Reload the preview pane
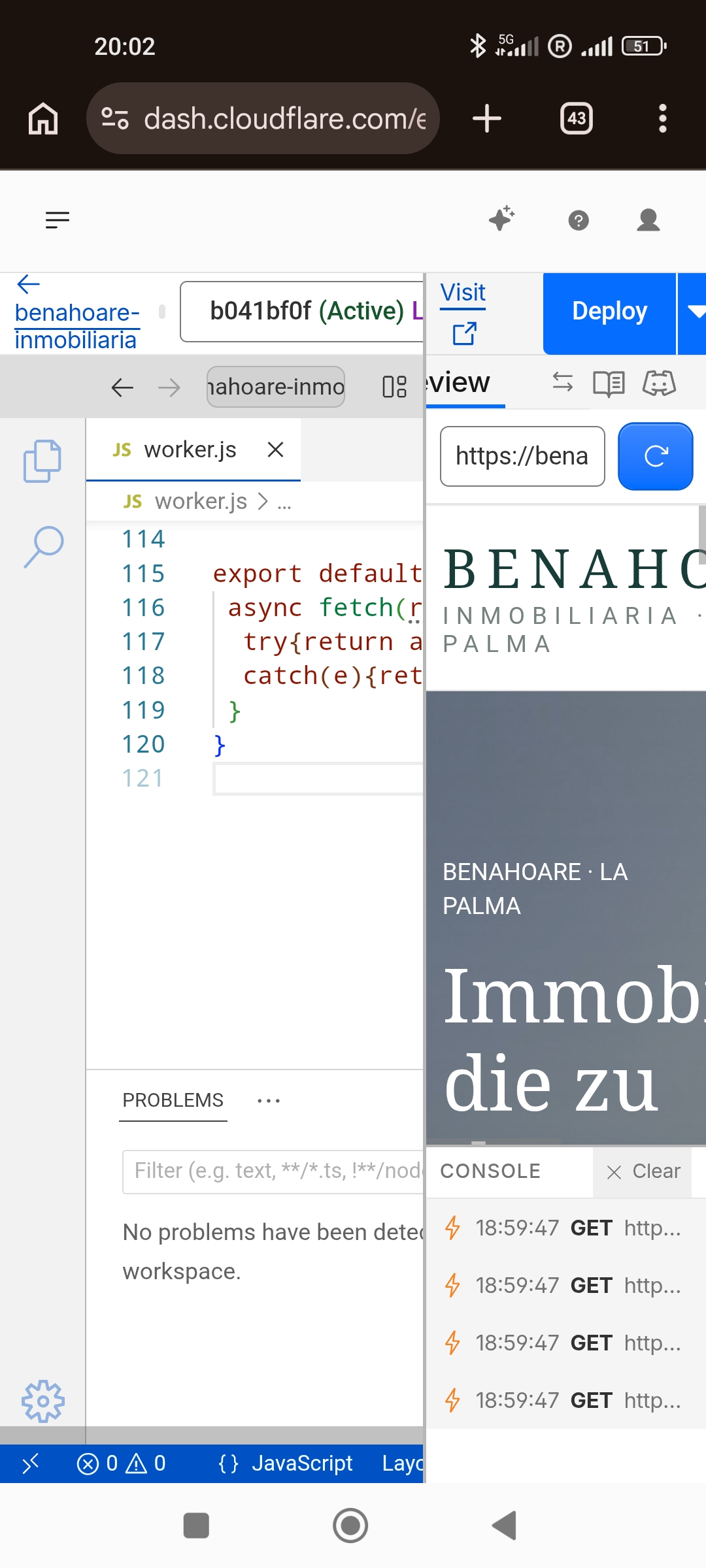The image size is (706, 1568). [655, 456]
